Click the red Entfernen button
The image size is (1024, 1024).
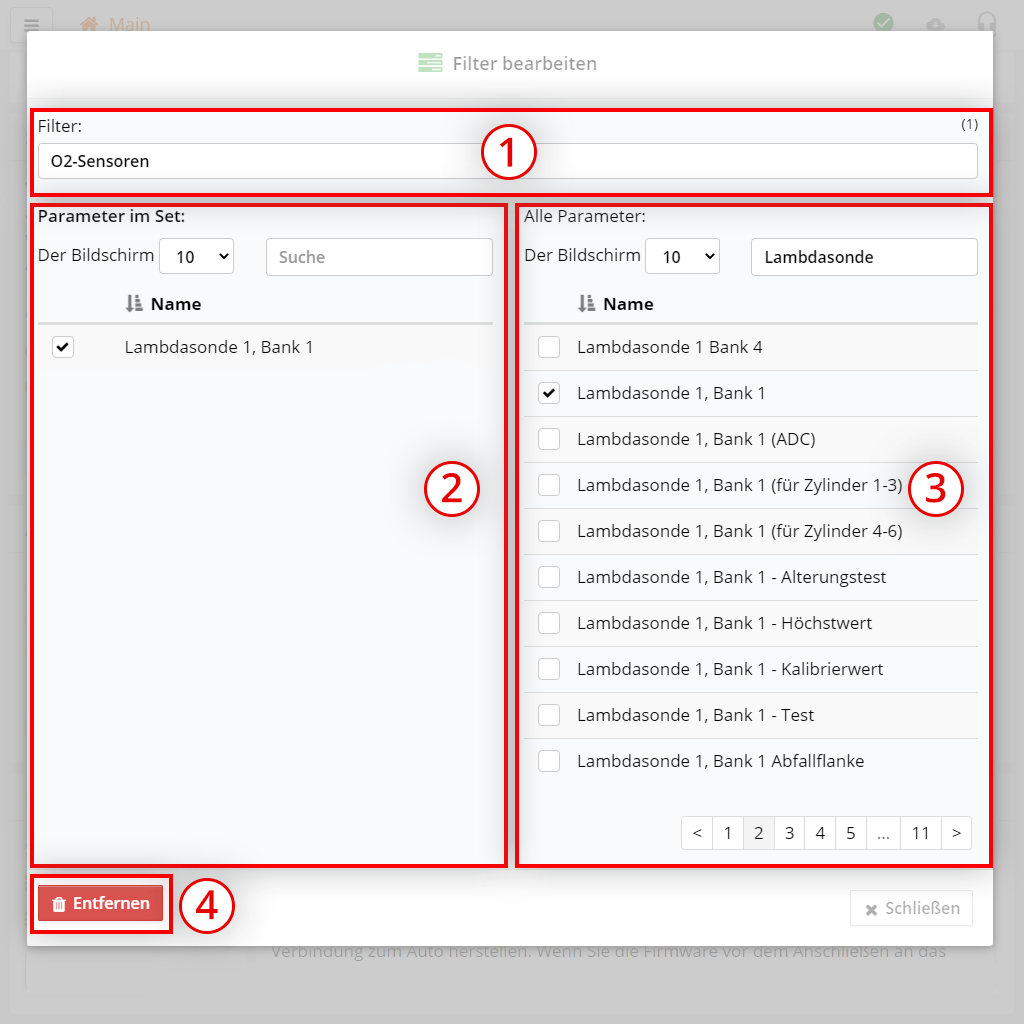pos(100,904)
